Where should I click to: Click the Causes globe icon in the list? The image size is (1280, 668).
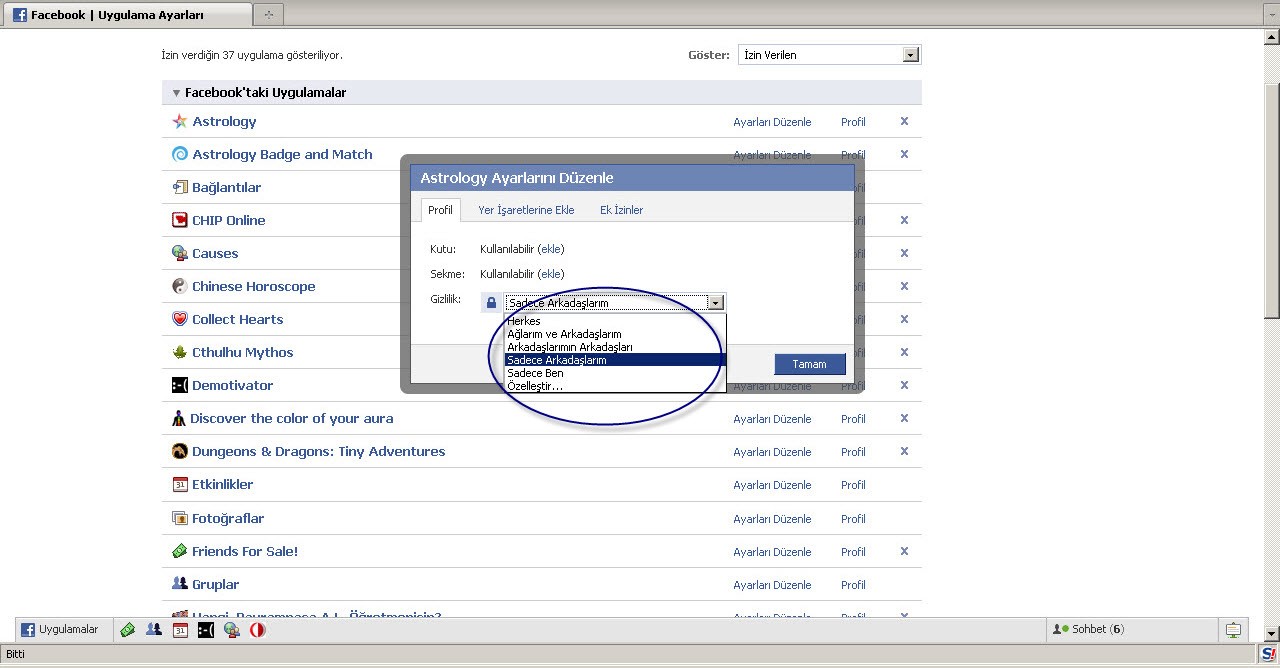[x=180, y=253]
